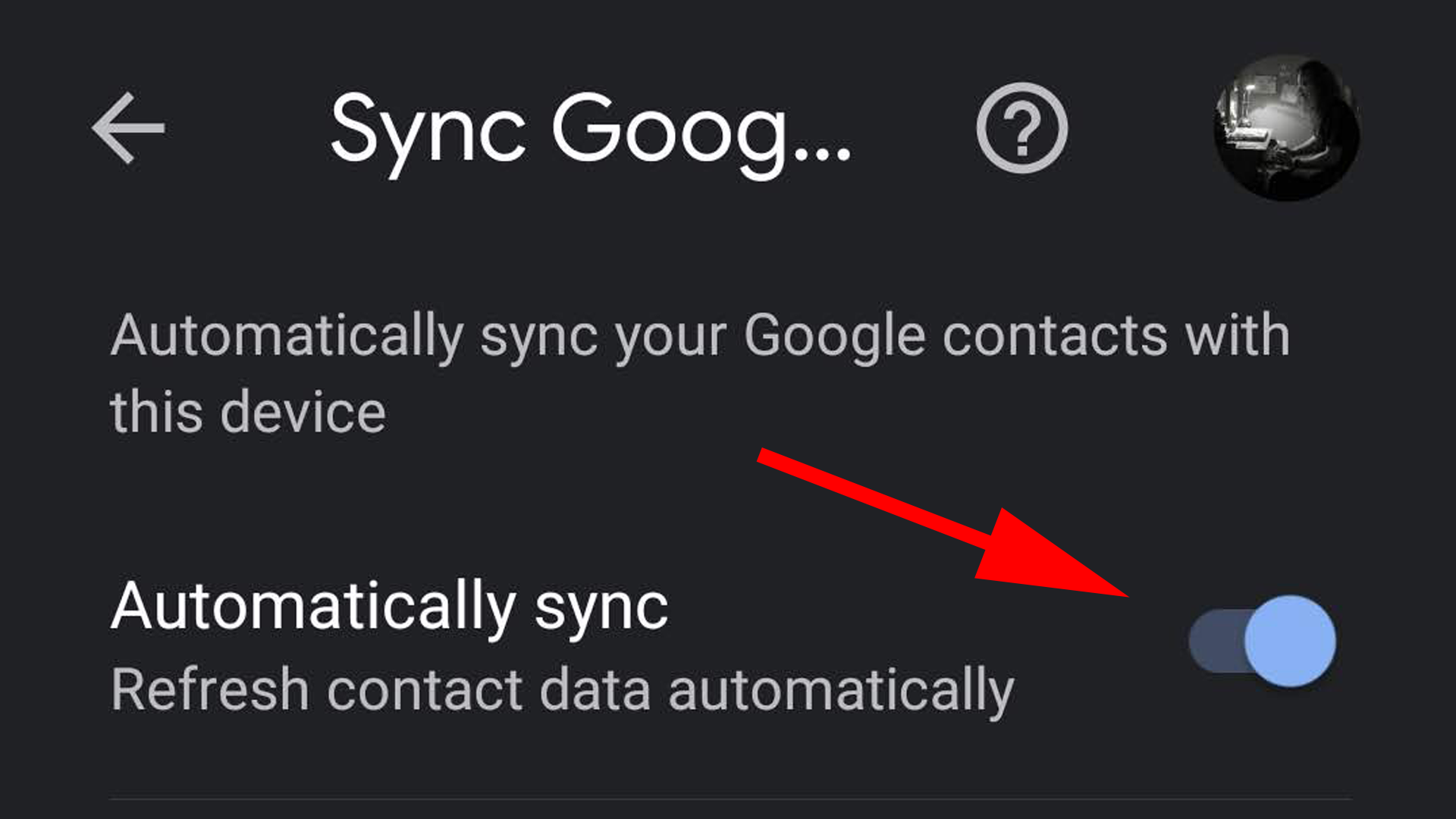Select the "Automatically sync" setting label

click(389, 607)
